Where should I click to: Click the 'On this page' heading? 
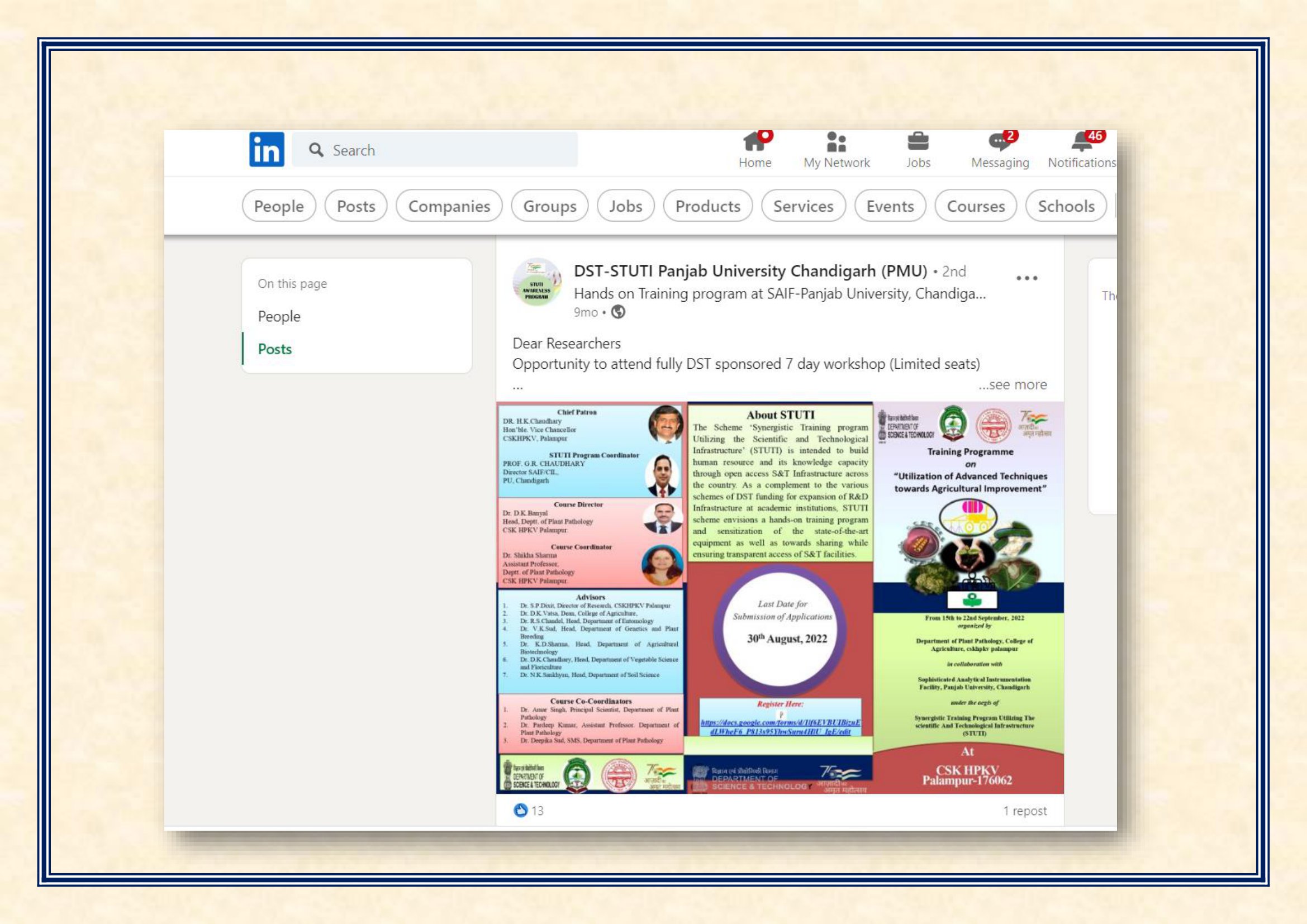292,283
